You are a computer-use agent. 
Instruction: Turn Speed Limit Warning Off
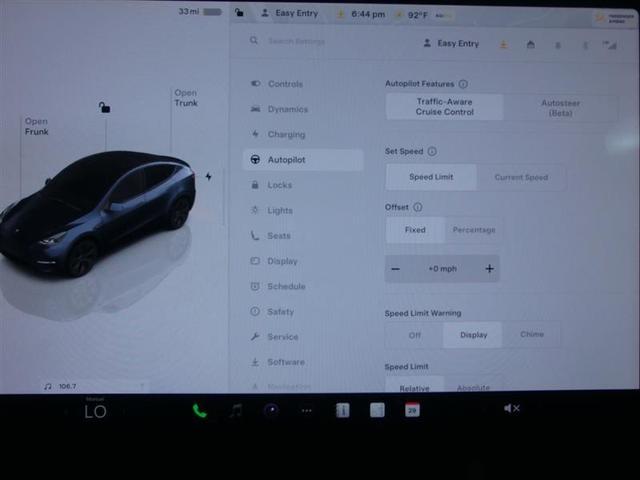coord(414,335)
